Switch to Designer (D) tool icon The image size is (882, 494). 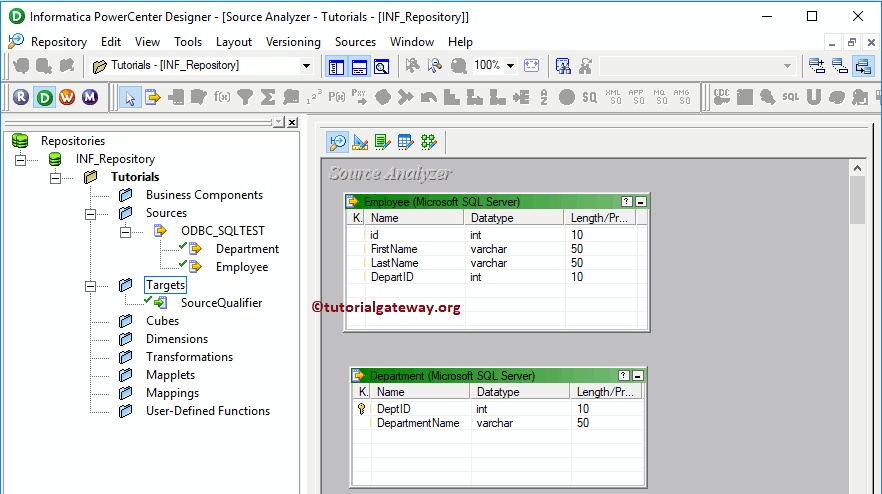click(x=44, y=97)
